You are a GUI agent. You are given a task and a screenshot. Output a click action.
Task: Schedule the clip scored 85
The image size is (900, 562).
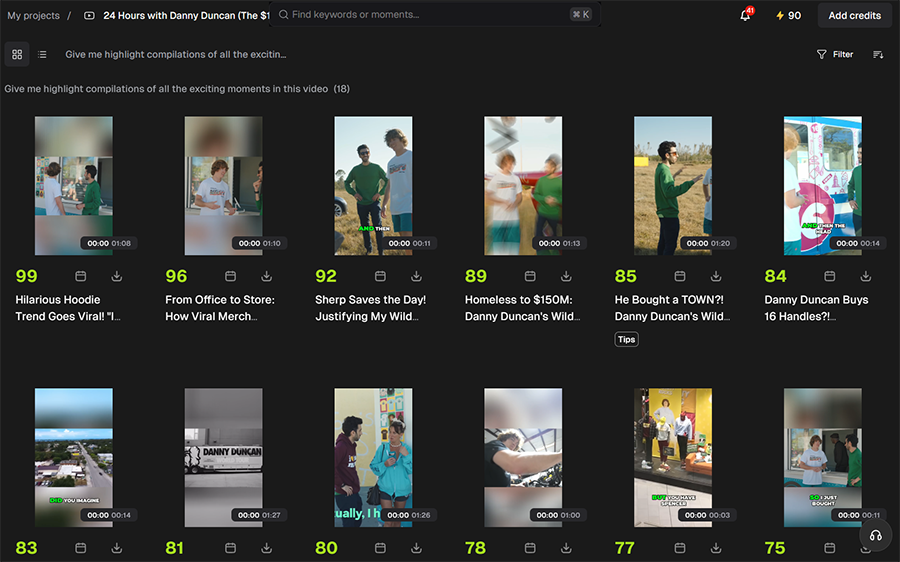point(680,276)
